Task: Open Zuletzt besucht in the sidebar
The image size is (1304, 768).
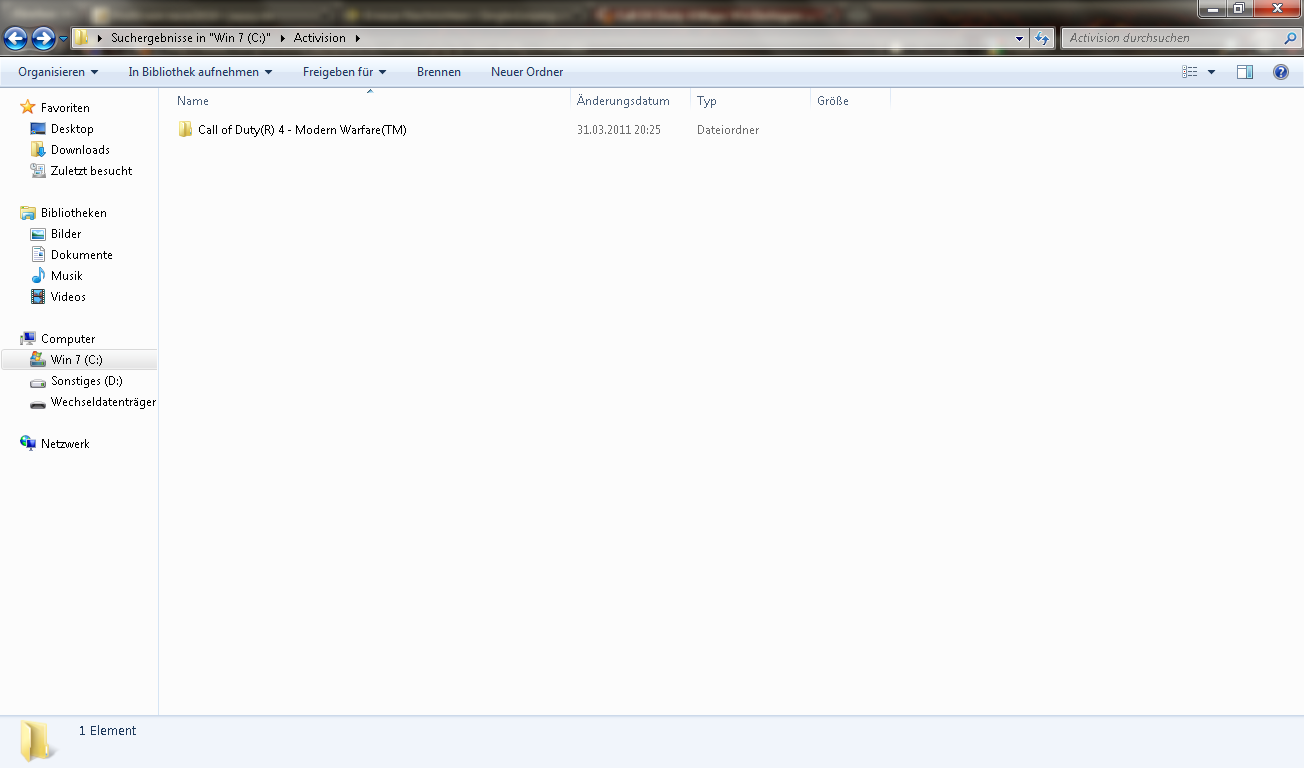Action: [x=91, y=171]
